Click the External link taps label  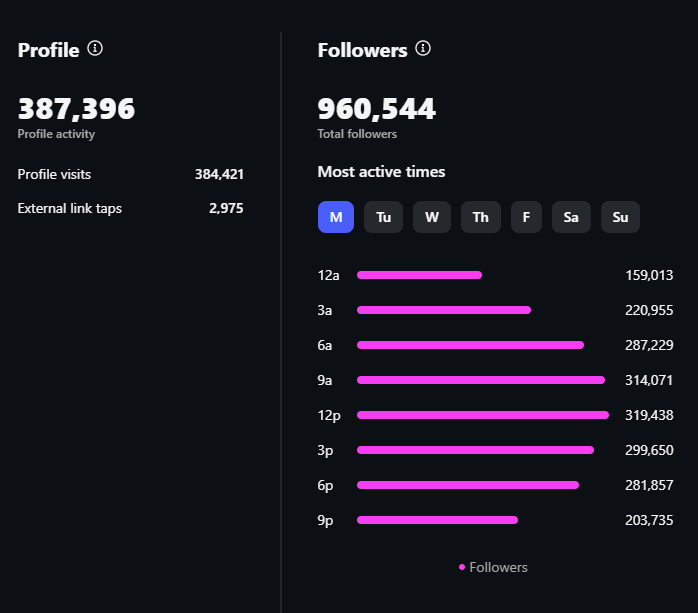point(69,208)
